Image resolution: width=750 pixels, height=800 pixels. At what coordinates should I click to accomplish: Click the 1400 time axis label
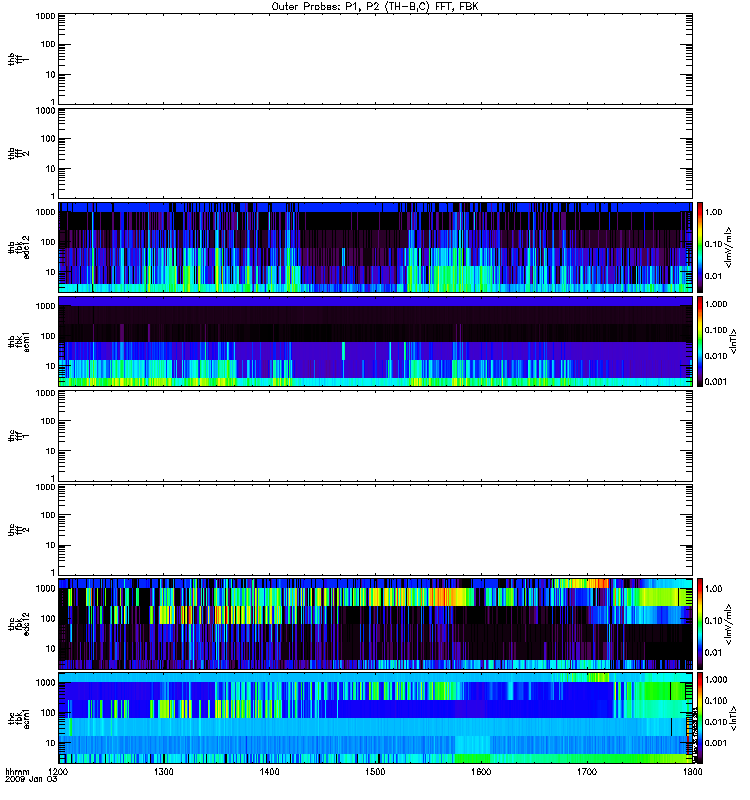point(269,771)
